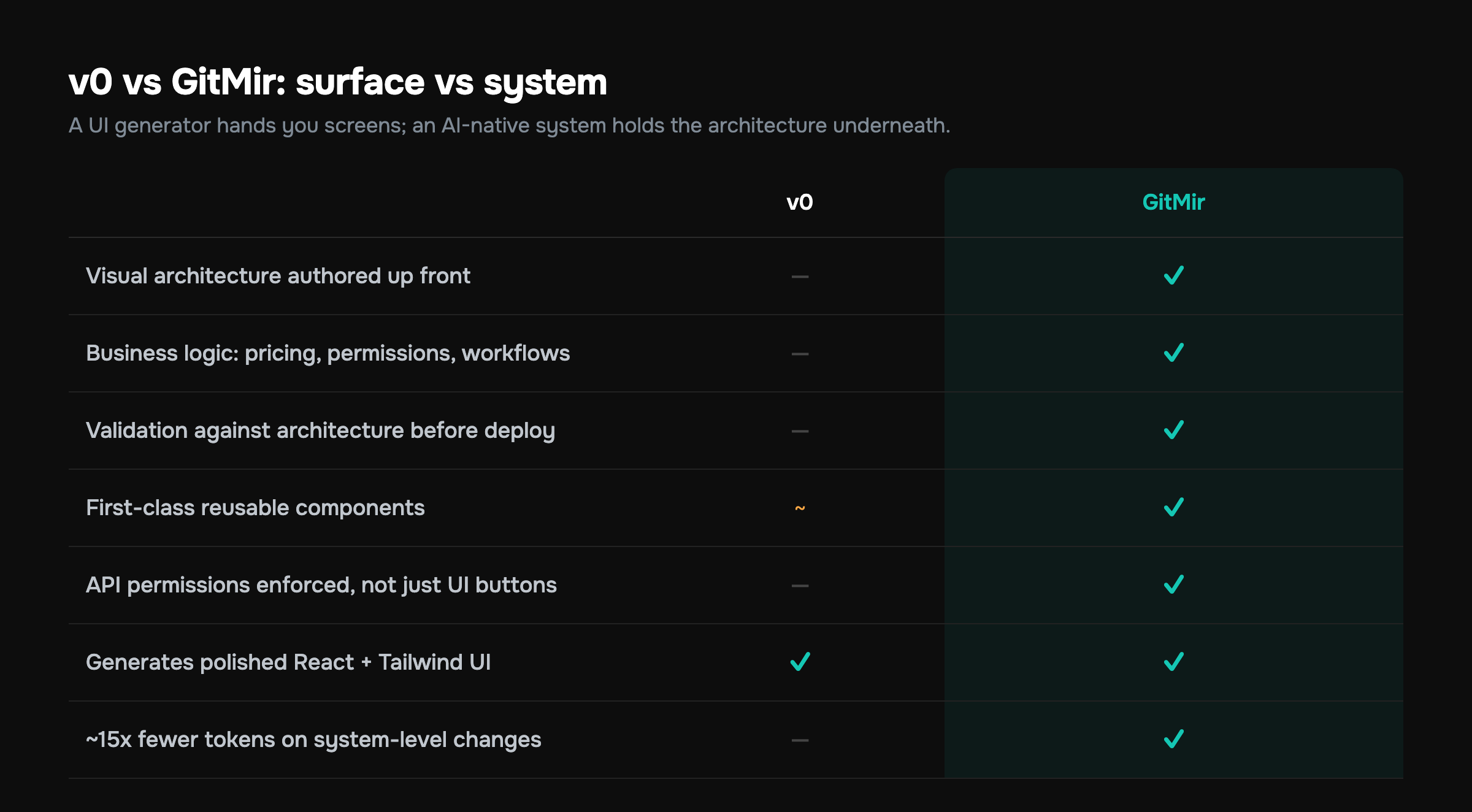The height and width of the screenshot is (812, 1472).
Task: Click 'Business logic: pricing, permissions, workflows' label
Action: (328, 353)
